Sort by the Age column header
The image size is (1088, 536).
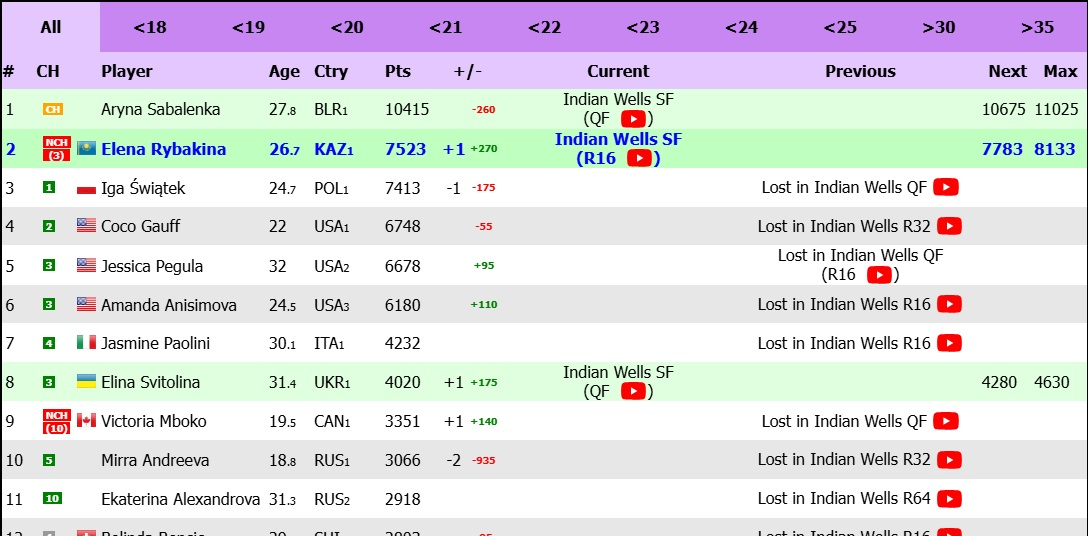coord(284,71)
